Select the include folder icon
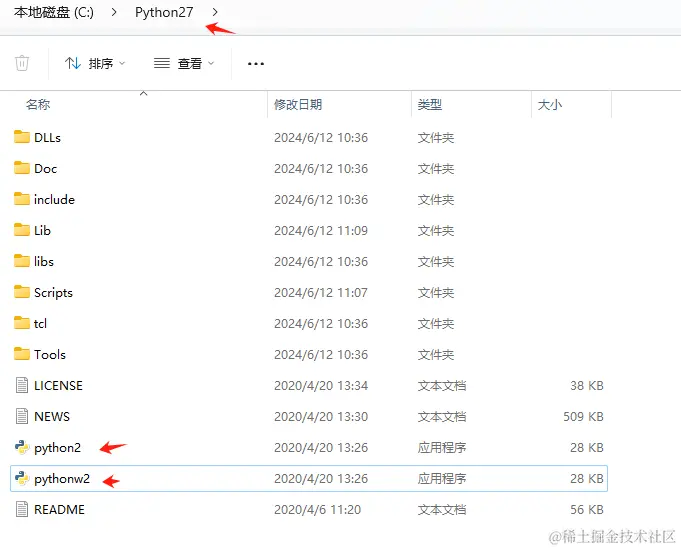 [22, 199]
